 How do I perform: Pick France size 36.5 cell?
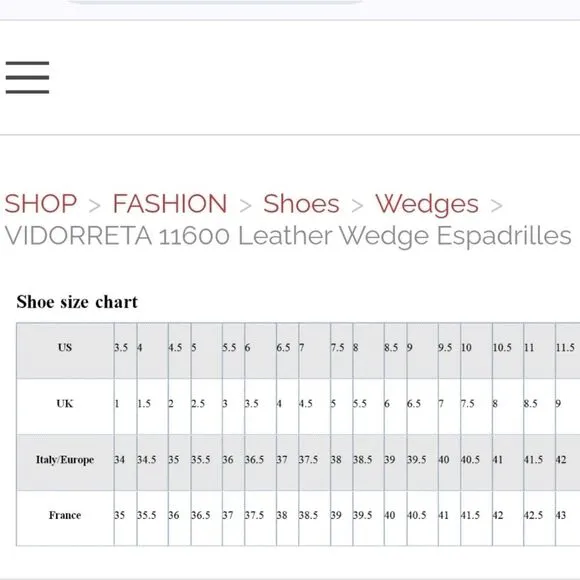coord(206,518)
